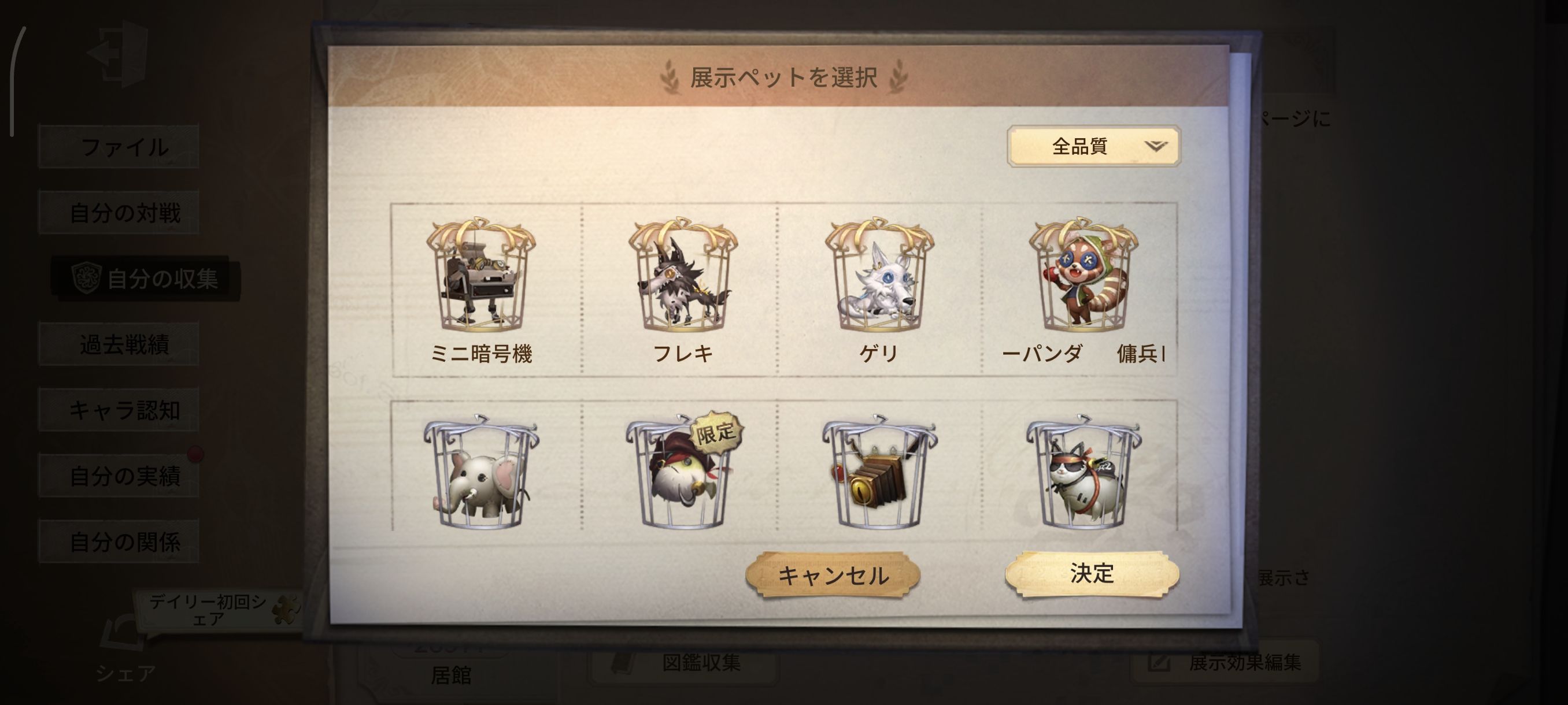This screenshot has width=1568, height=705.
Task: Click the exit door icon
Action: click(x=118, y=53)
